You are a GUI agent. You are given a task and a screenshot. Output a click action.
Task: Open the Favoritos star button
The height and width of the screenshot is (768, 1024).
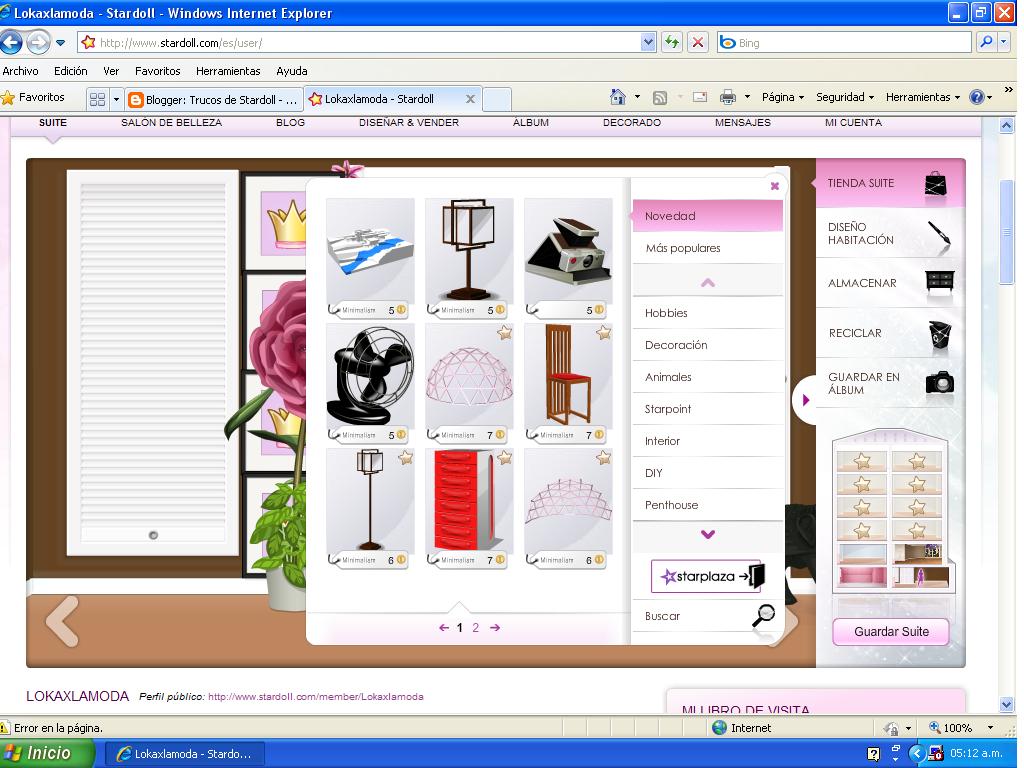click(x=33, y=97)
